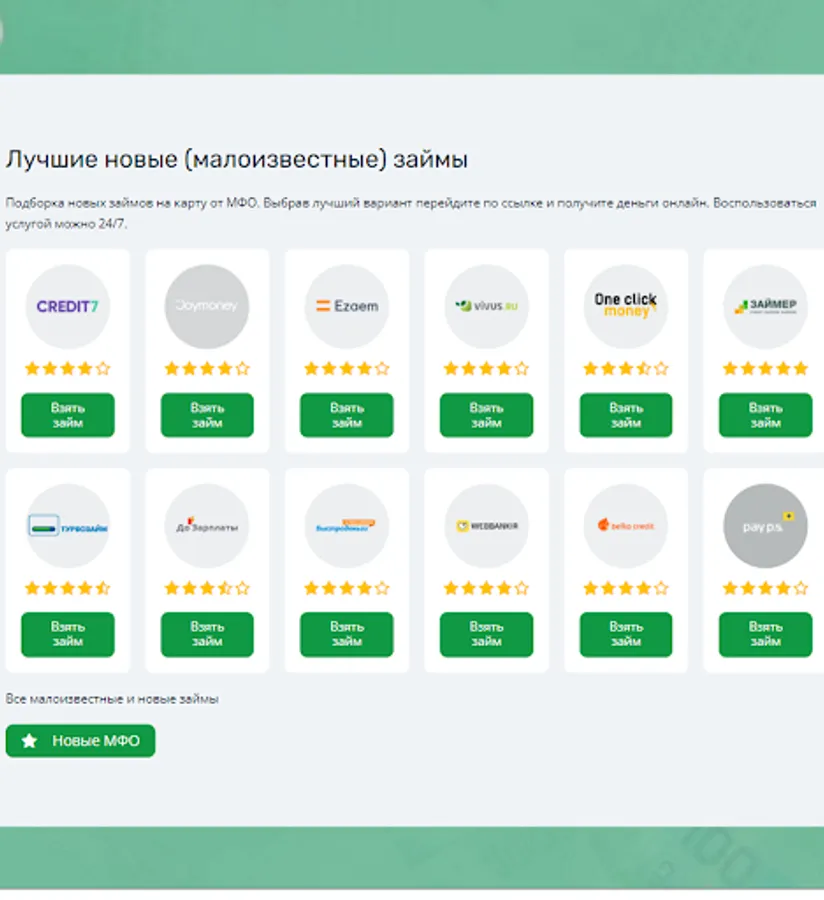Take a loan from Ezaem
The image size is (824, 900).
347,415
